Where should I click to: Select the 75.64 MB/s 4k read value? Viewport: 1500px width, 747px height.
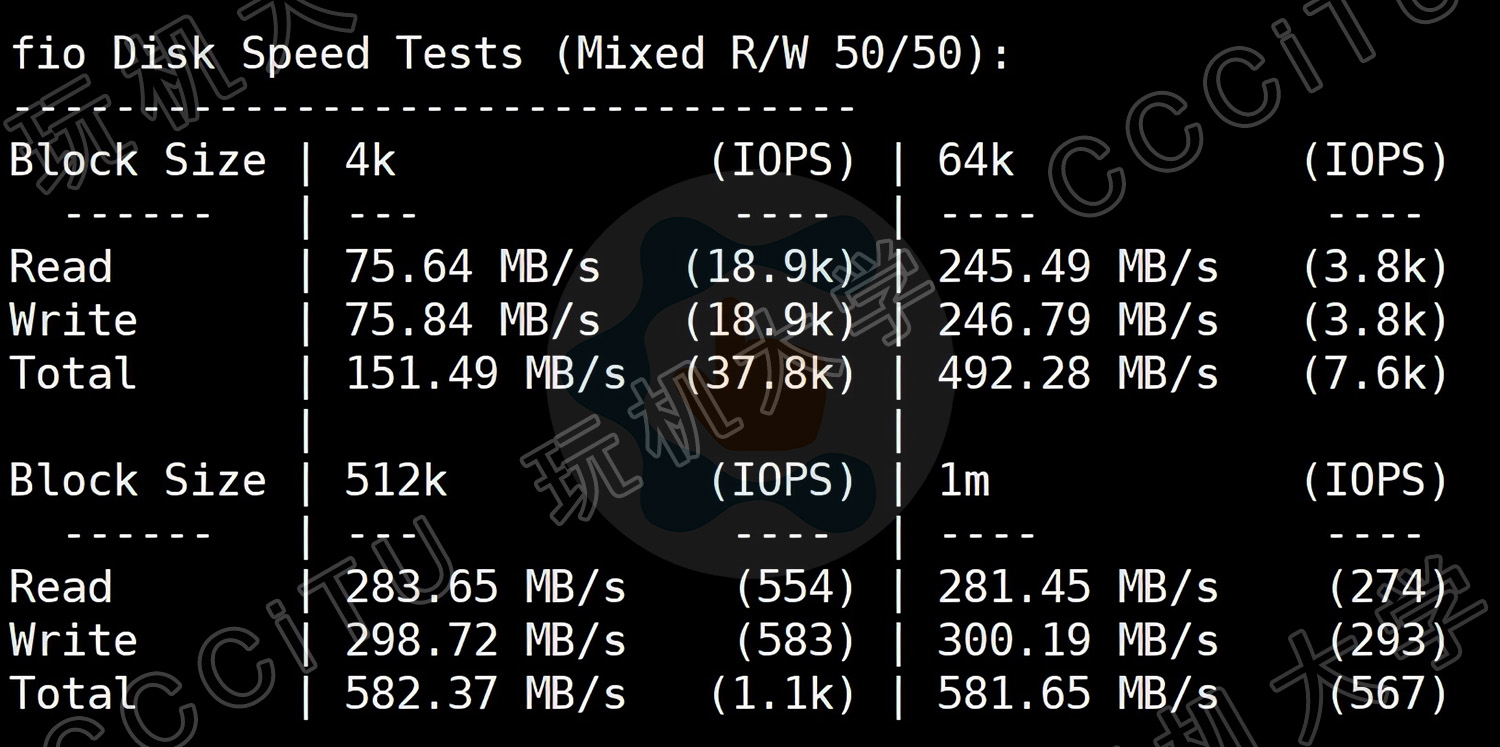point(473,267)
